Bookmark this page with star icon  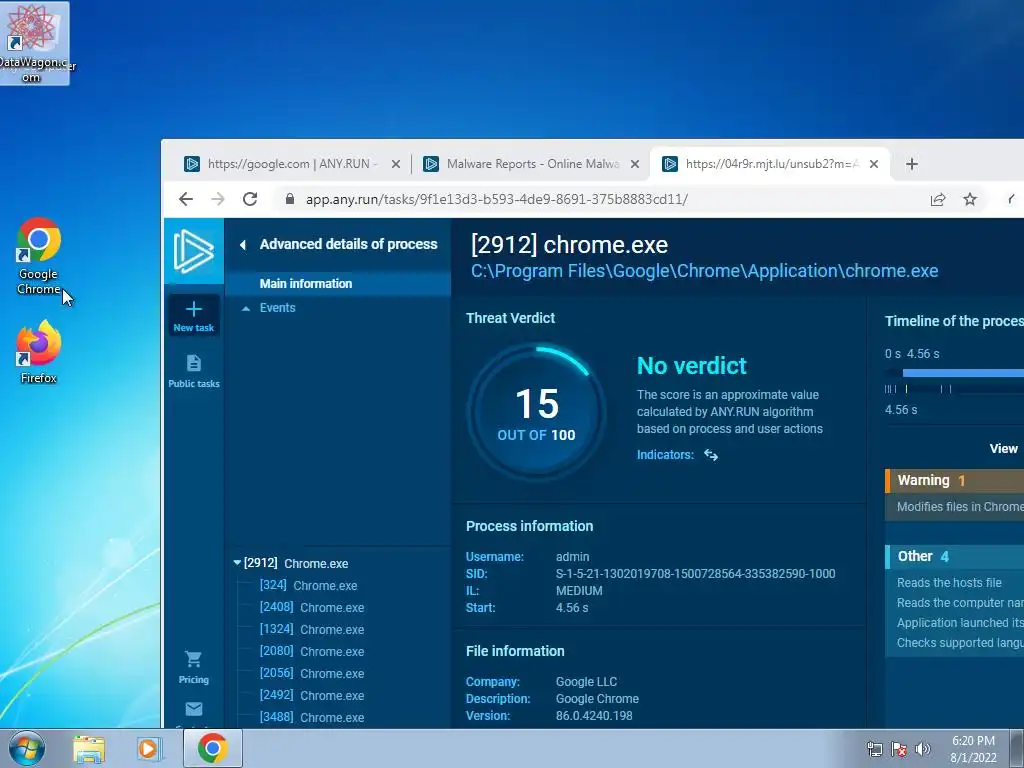(x=970, y=199)
